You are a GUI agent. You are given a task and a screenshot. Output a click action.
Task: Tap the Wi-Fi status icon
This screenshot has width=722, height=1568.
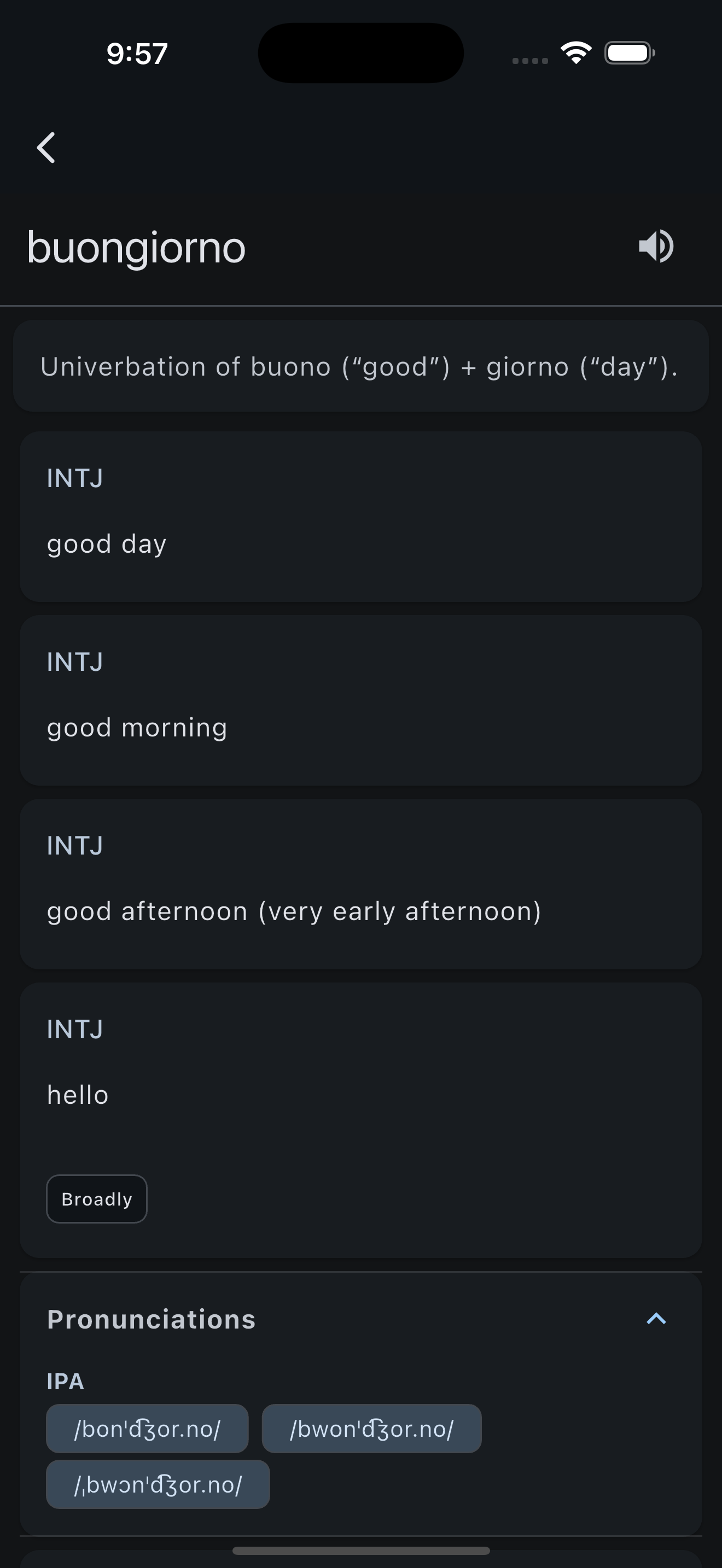pos(576,53)
